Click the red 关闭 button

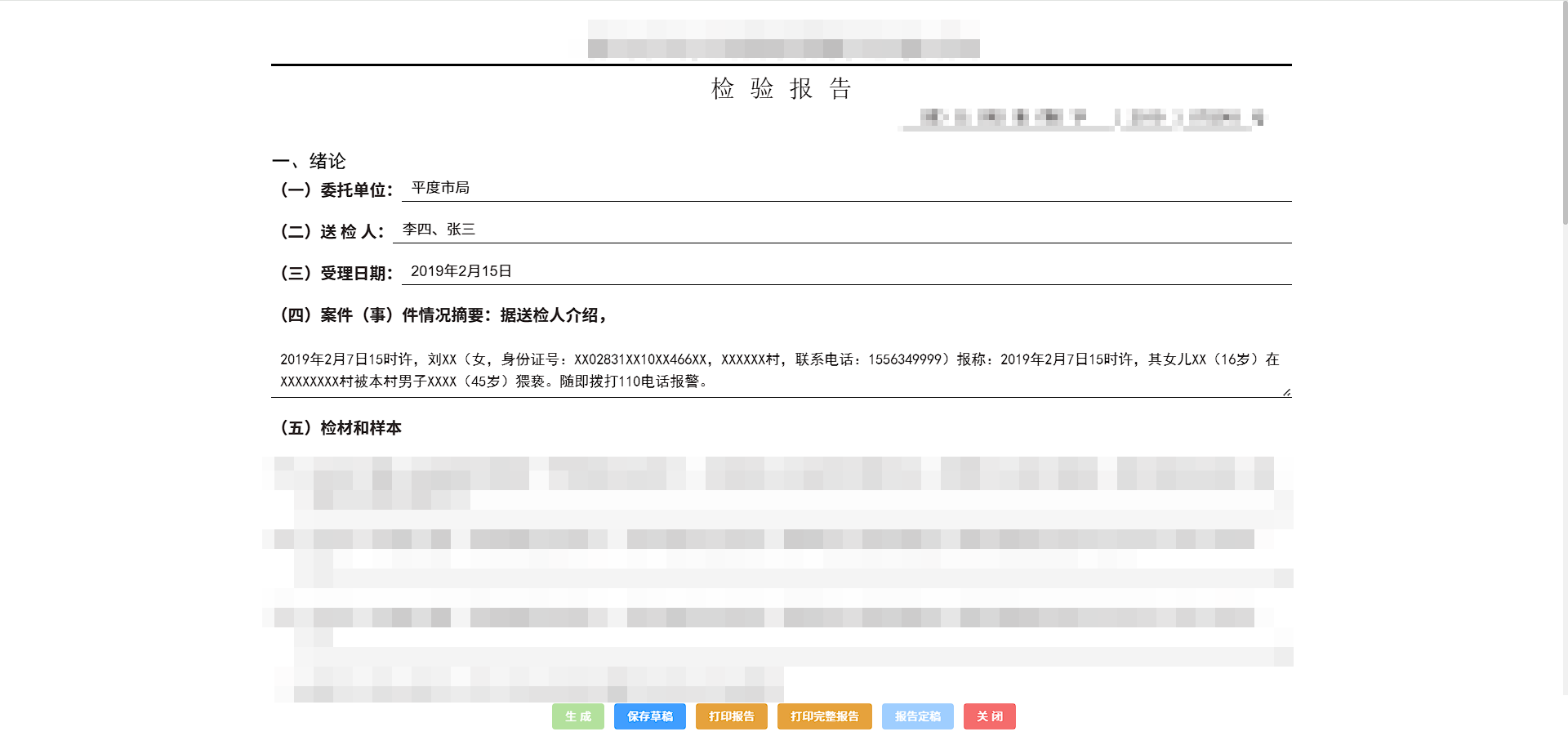point(989,716)
